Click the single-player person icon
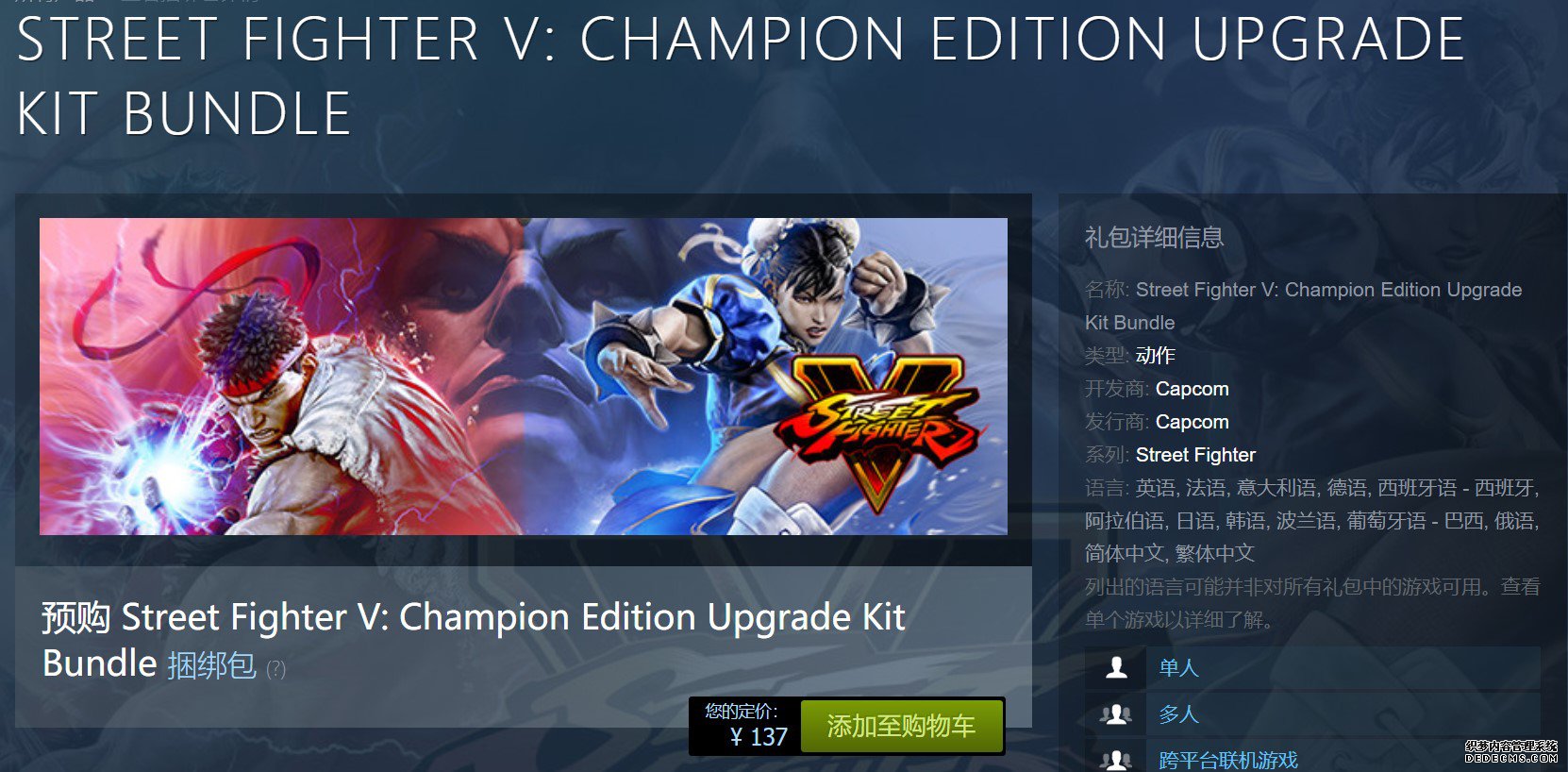This screenshot has width=1568, height=772. [1116, 667]
